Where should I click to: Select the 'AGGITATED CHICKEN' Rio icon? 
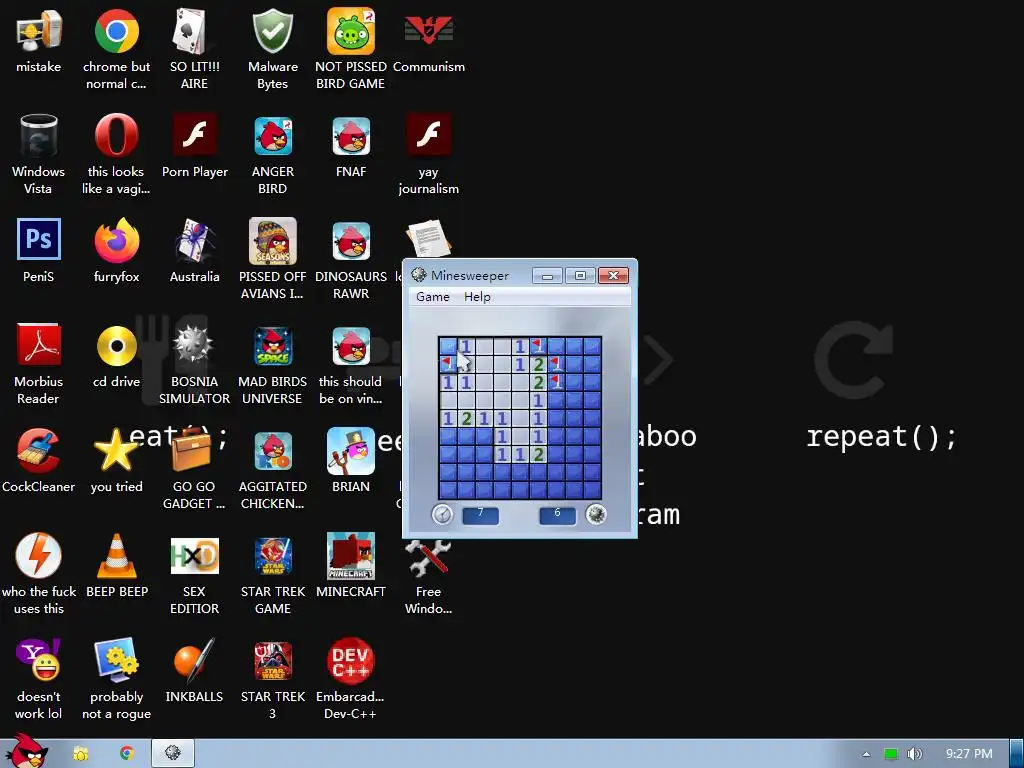(272, 451)
